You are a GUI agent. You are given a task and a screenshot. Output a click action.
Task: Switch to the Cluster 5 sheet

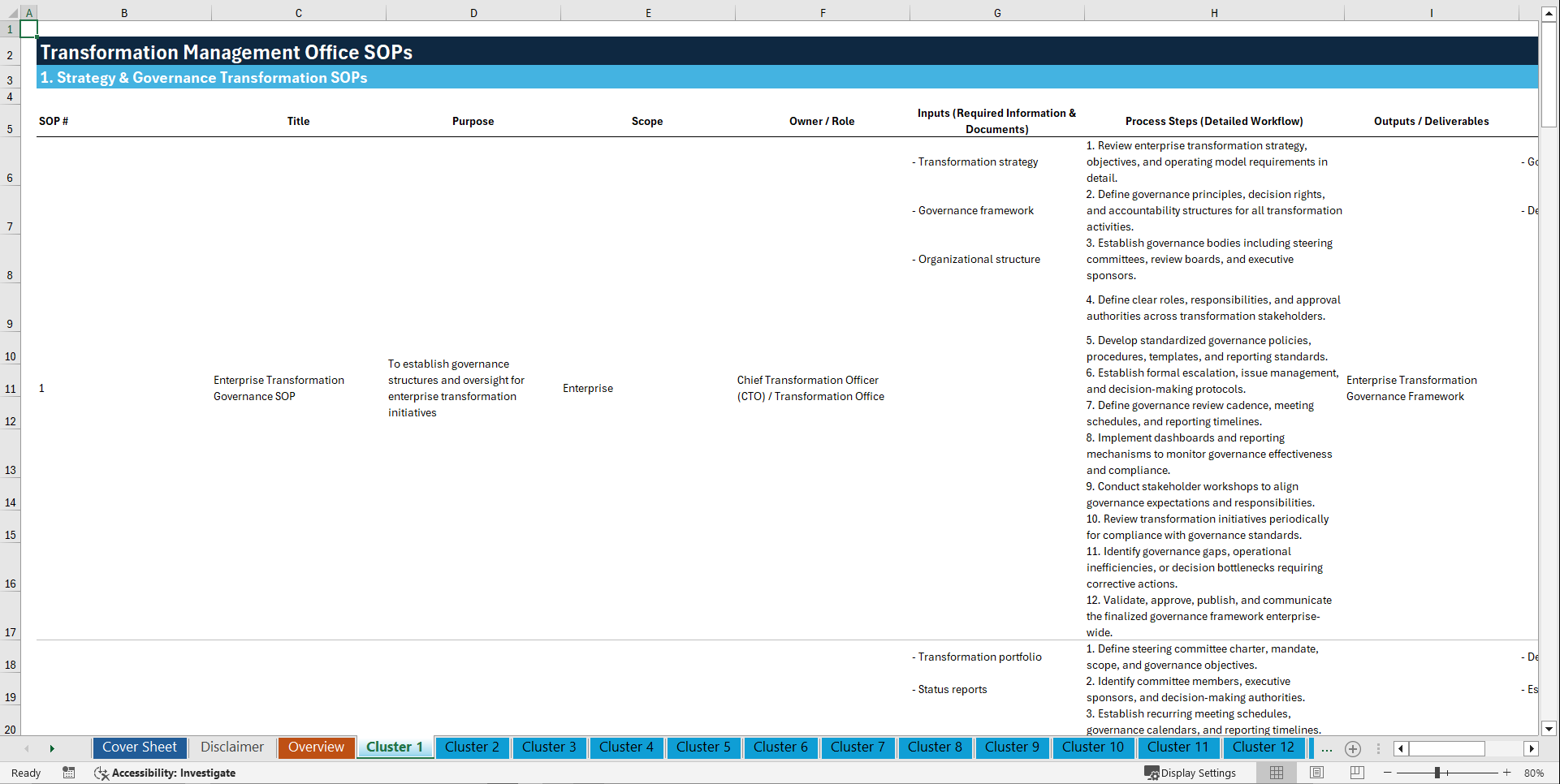[x=703, y=747]
